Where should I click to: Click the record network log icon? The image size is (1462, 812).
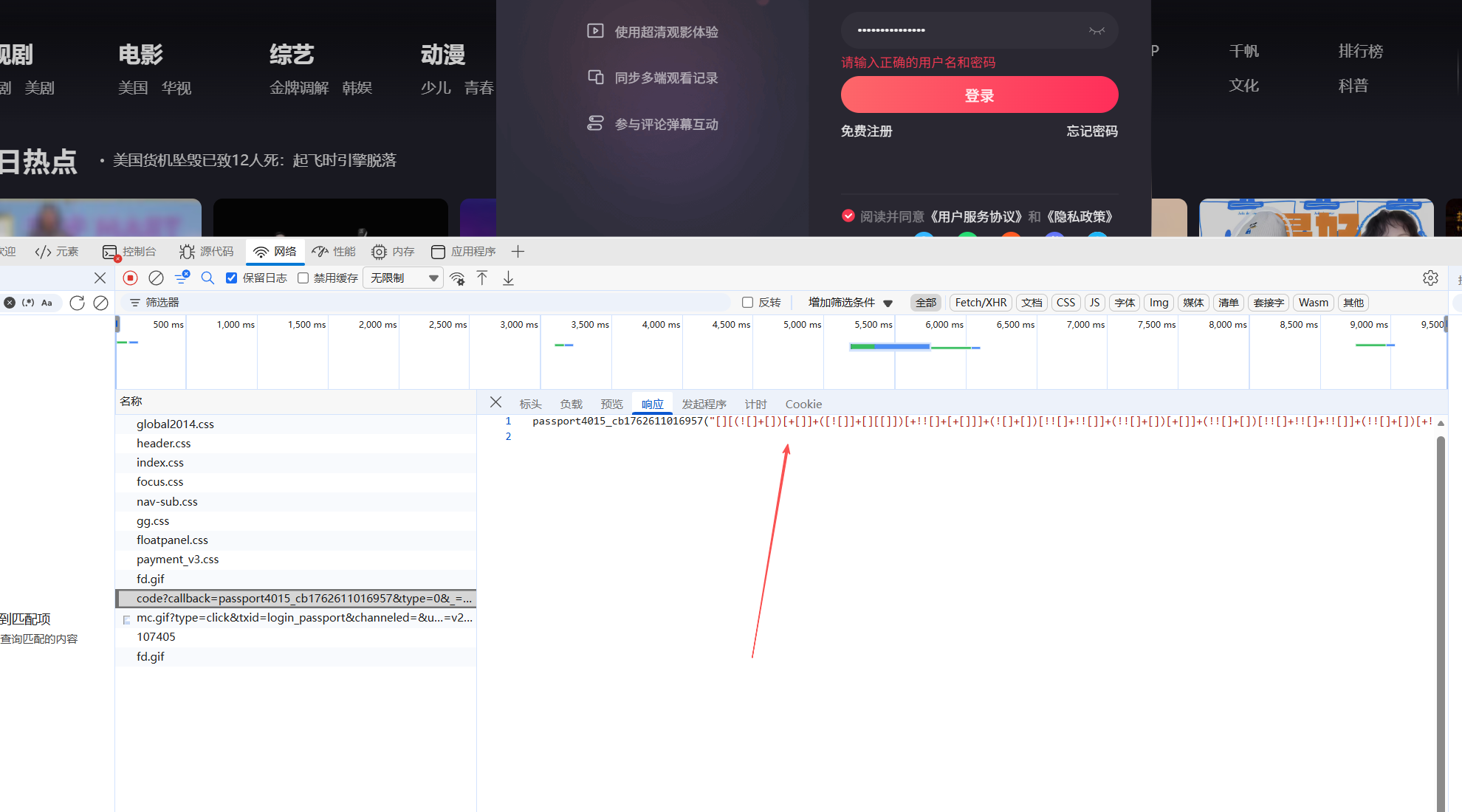click(x=130, y=278)
